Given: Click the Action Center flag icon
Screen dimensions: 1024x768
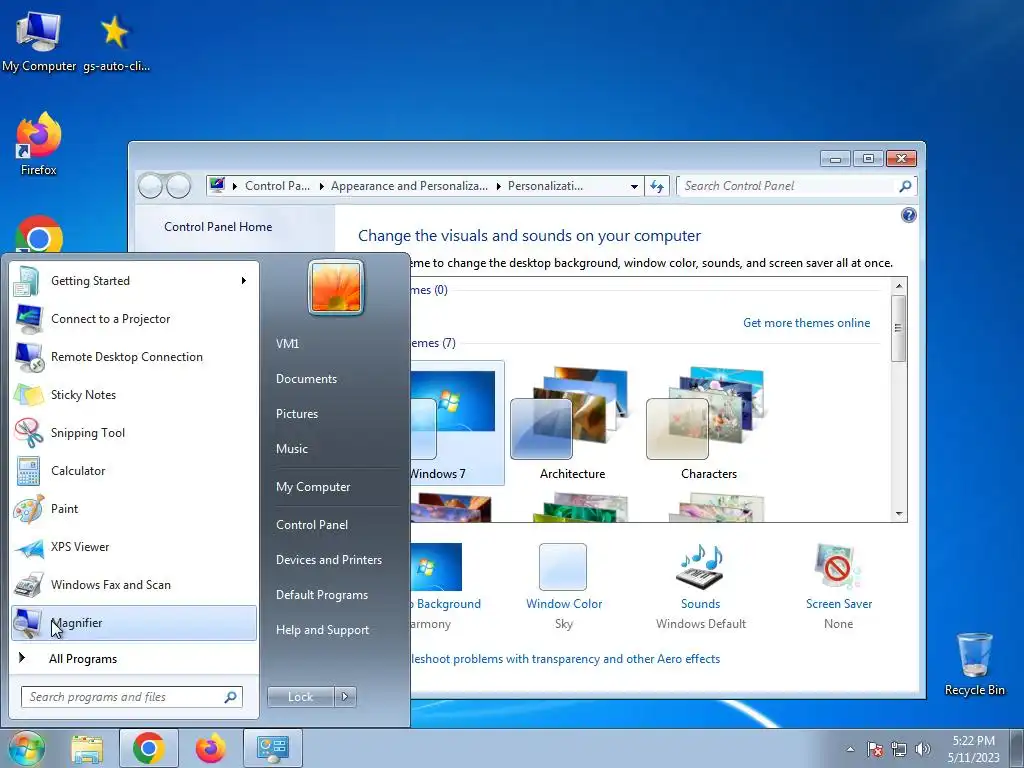Looking at the screenshot, I should pyautogui.click(x=875, y=749).
